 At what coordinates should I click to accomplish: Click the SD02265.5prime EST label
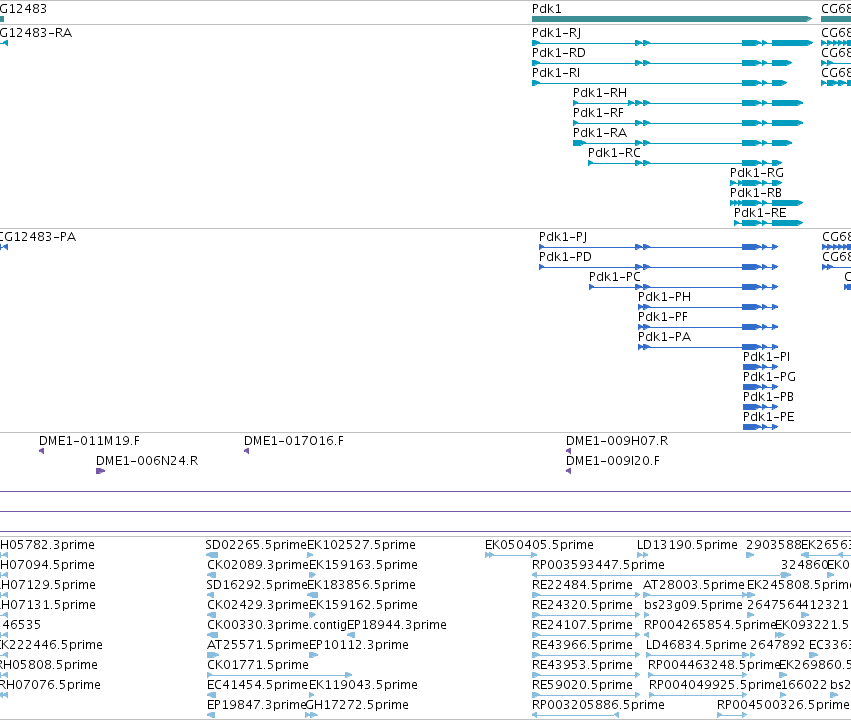tap(256, 545)
